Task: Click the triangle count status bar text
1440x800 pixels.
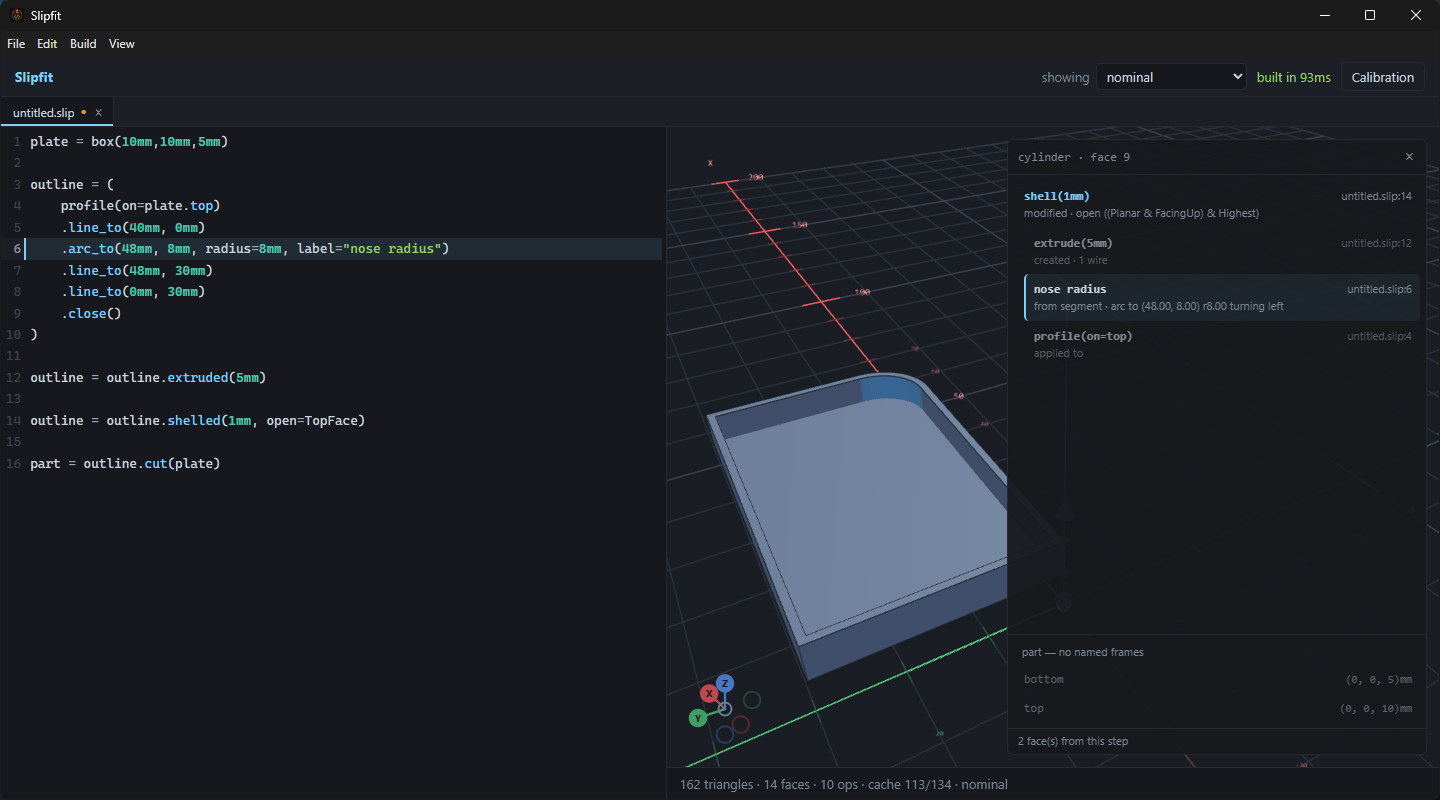Action: point(716,784)
